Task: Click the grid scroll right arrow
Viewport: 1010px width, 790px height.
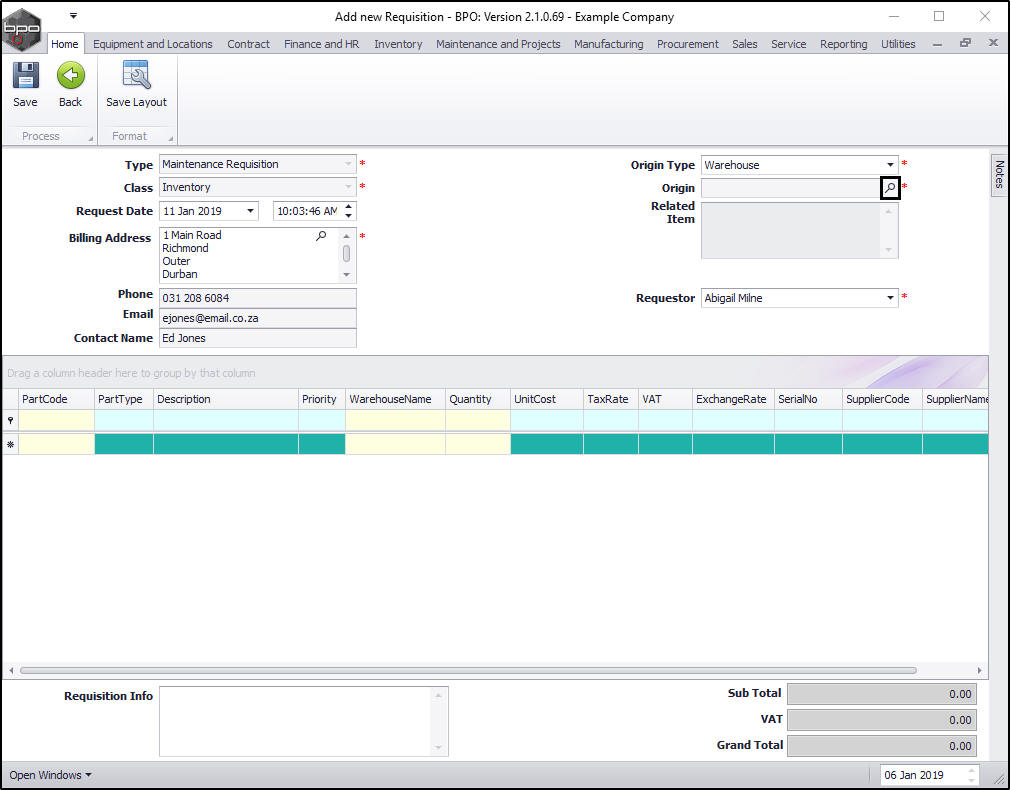Action: pyautogui.click(x=979, y=670)
